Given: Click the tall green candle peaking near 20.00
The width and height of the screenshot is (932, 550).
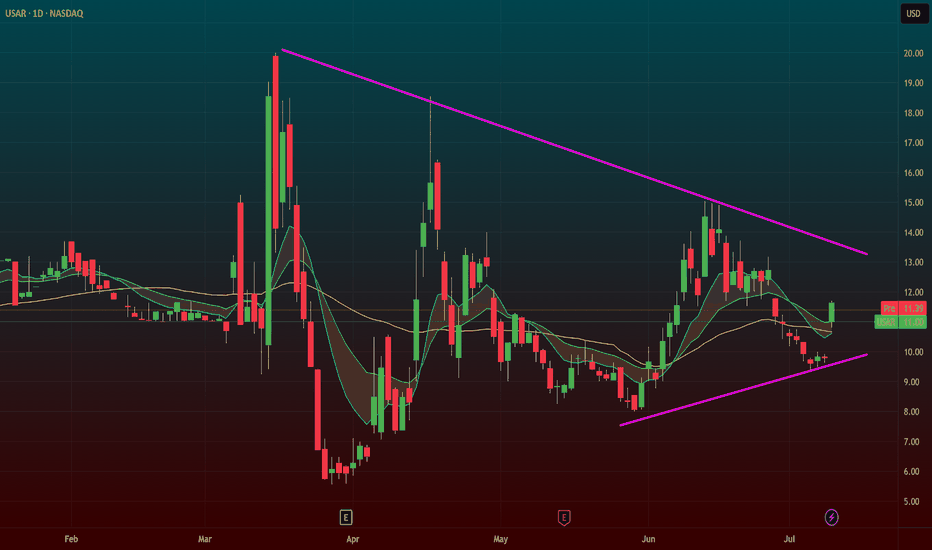Looking at the screenshot, I should click(x=269, y=220).
